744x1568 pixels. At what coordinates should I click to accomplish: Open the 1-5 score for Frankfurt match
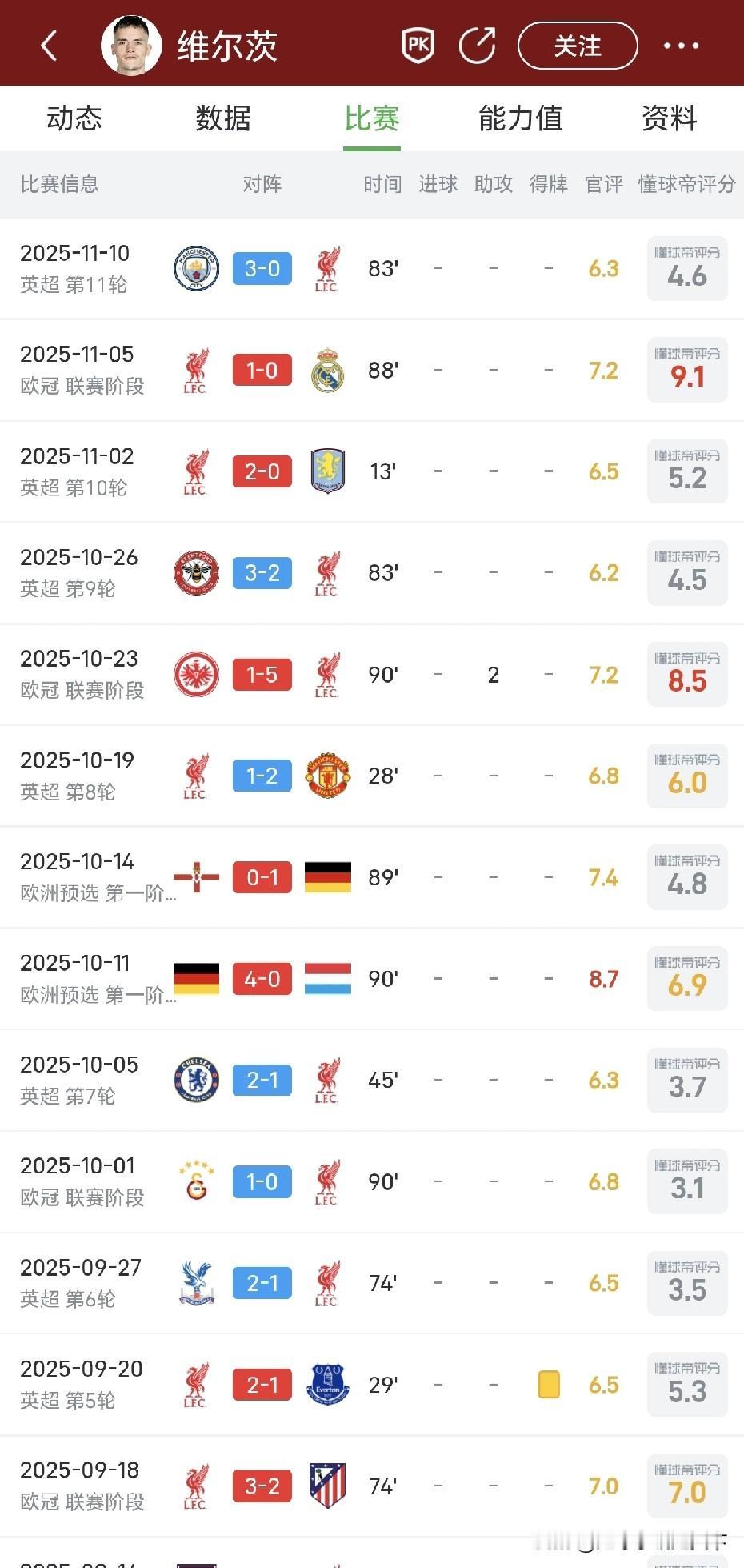coord(262,675)
